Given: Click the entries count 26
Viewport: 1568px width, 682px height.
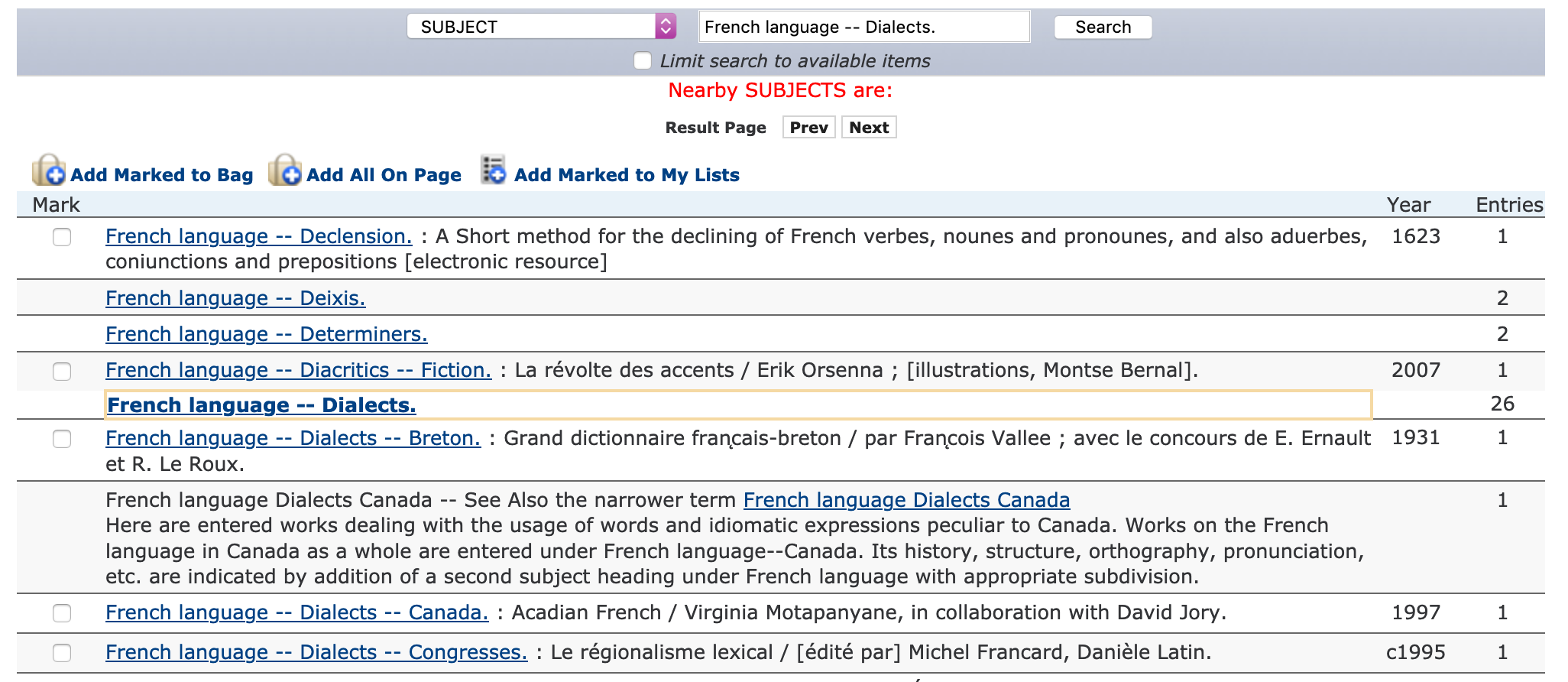Looking at the screenshot, I should click(1502, 404).
